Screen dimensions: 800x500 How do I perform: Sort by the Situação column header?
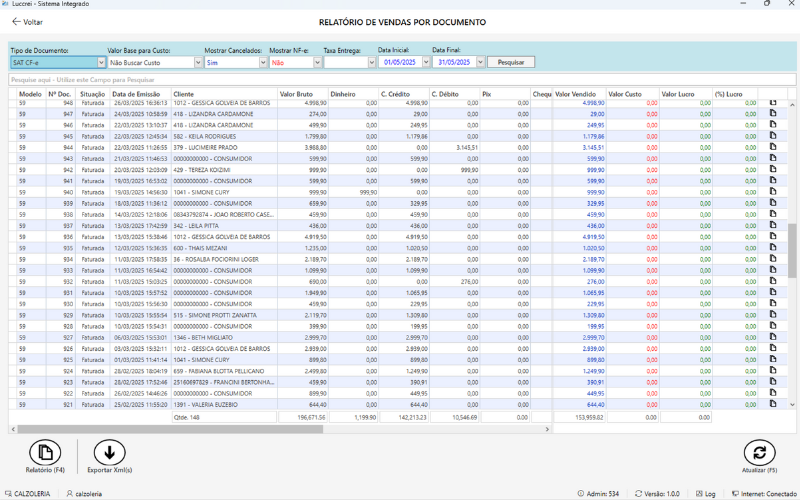(x=92, y=94)
